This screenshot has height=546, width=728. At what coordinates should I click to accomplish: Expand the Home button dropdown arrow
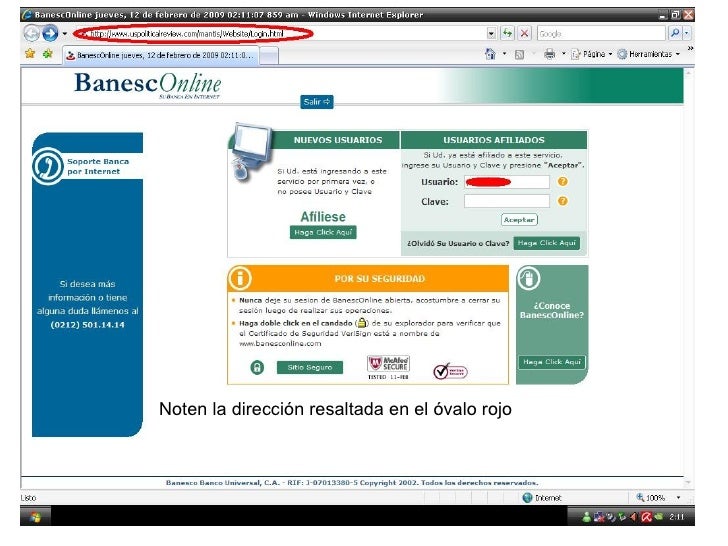click(x=504, y=54)
